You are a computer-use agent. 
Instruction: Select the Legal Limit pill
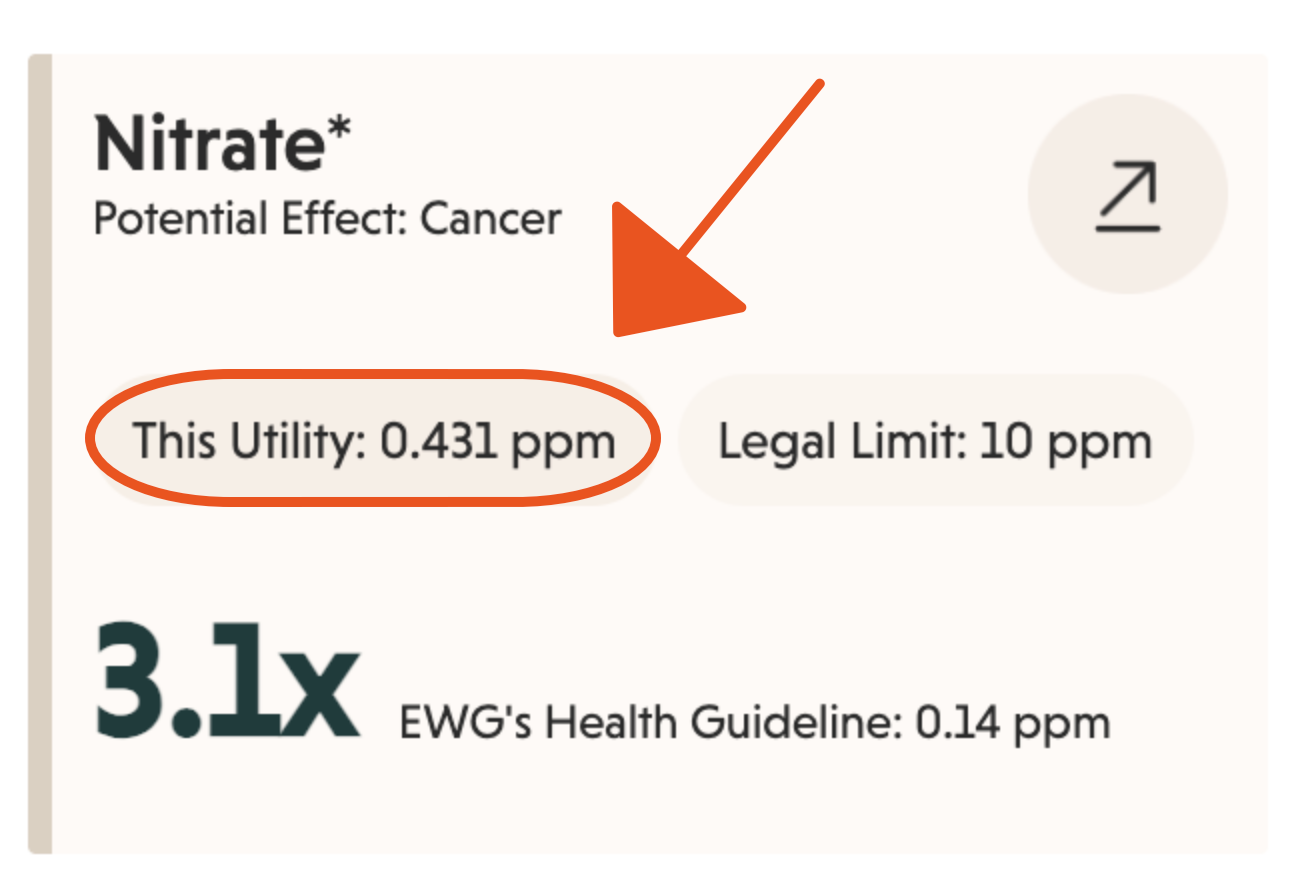[934, 441]
